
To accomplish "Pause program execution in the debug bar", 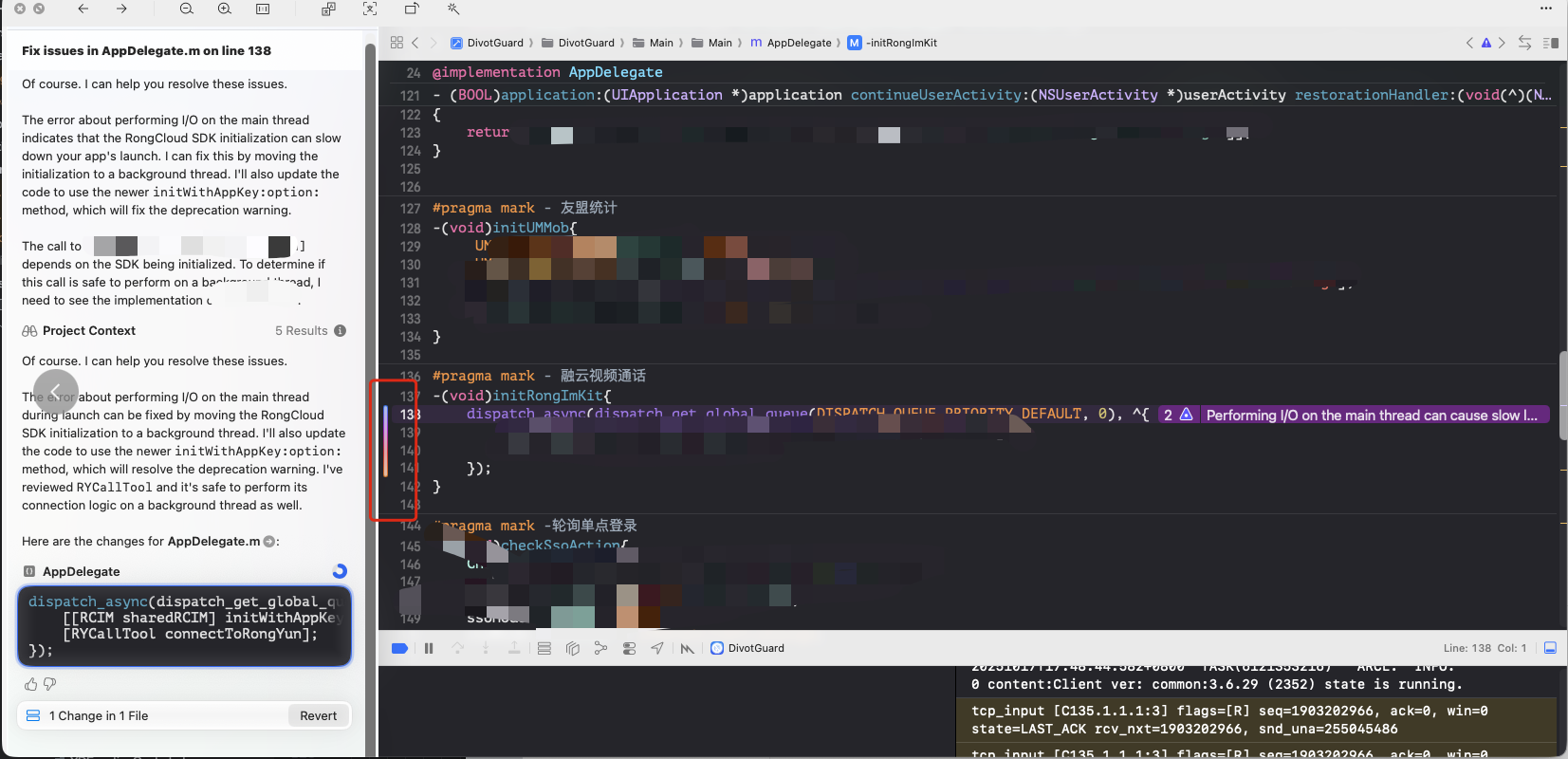I will coord(429,649).
